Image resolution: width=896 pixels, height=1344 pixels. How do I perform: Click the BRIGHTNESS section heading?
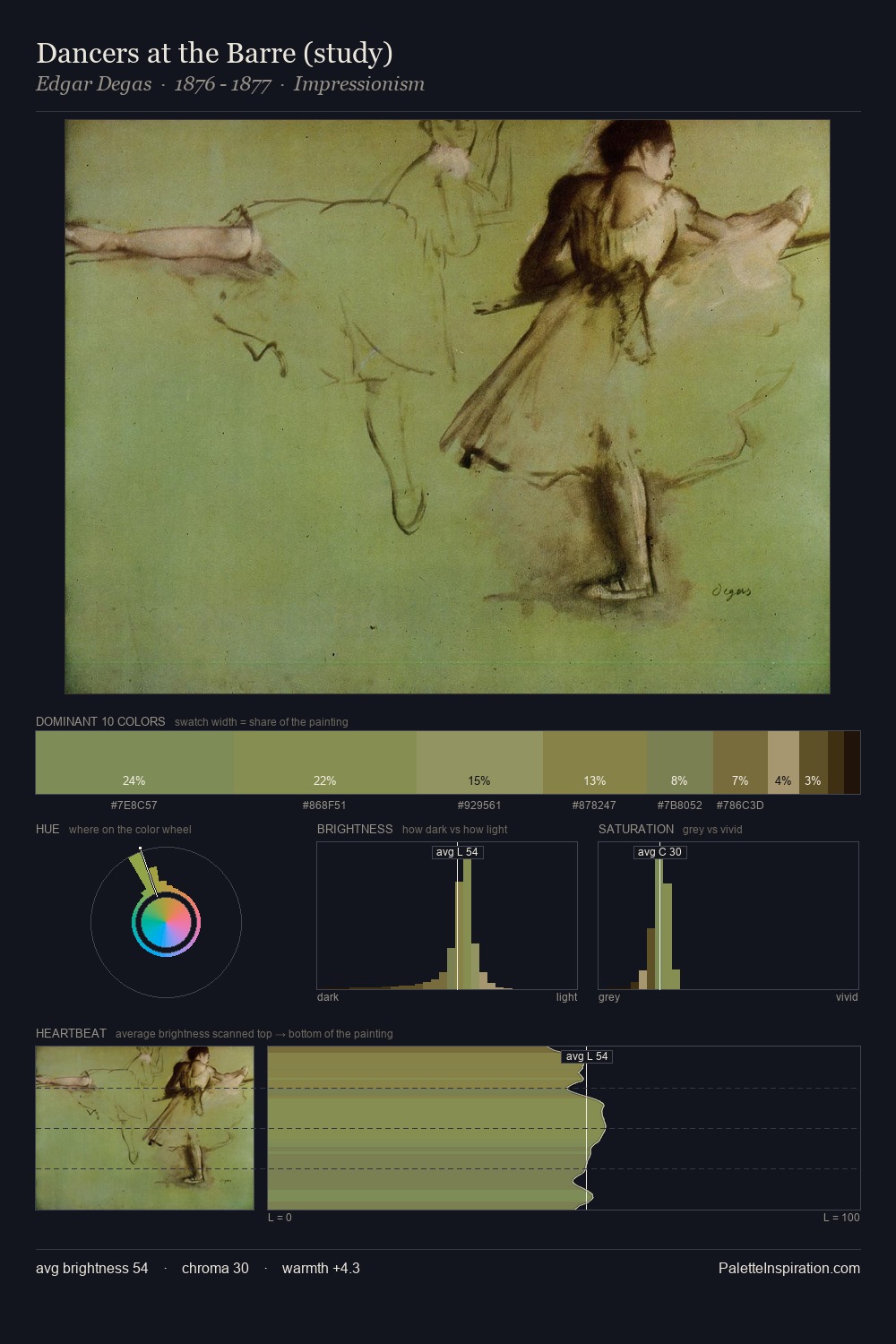(355, 829)
